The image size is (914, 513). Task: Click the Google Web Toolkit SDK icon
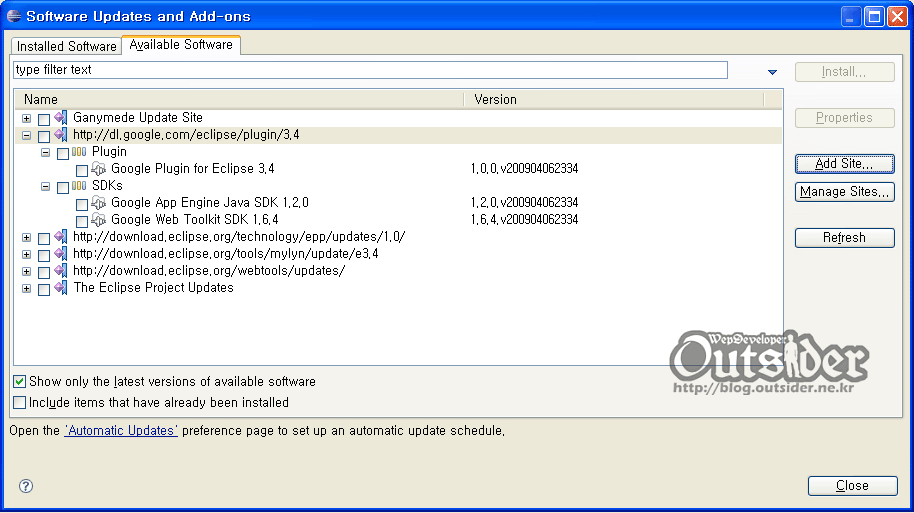click(x=99, y=220)
